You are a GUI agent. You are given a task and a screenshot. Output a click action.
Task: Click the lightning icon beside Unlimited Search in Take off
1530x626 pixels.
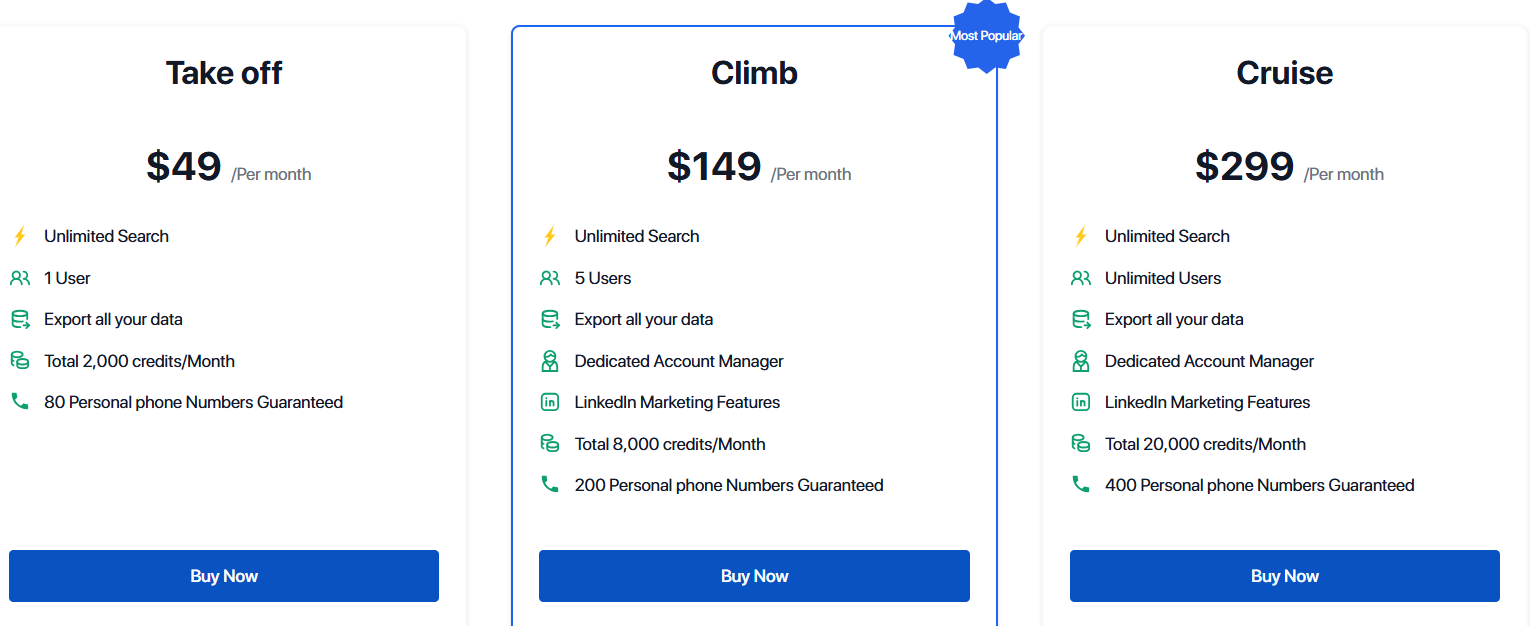(x=20, y=236)
